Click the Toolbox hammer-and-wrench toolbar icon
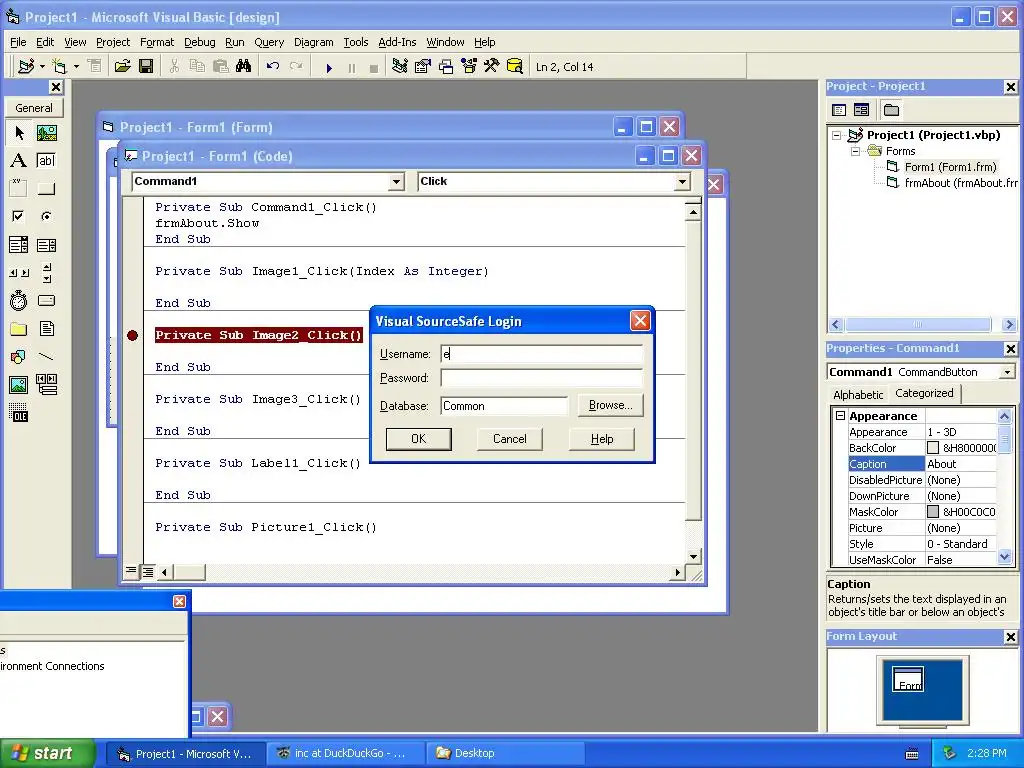 click(x=491, y=67)
